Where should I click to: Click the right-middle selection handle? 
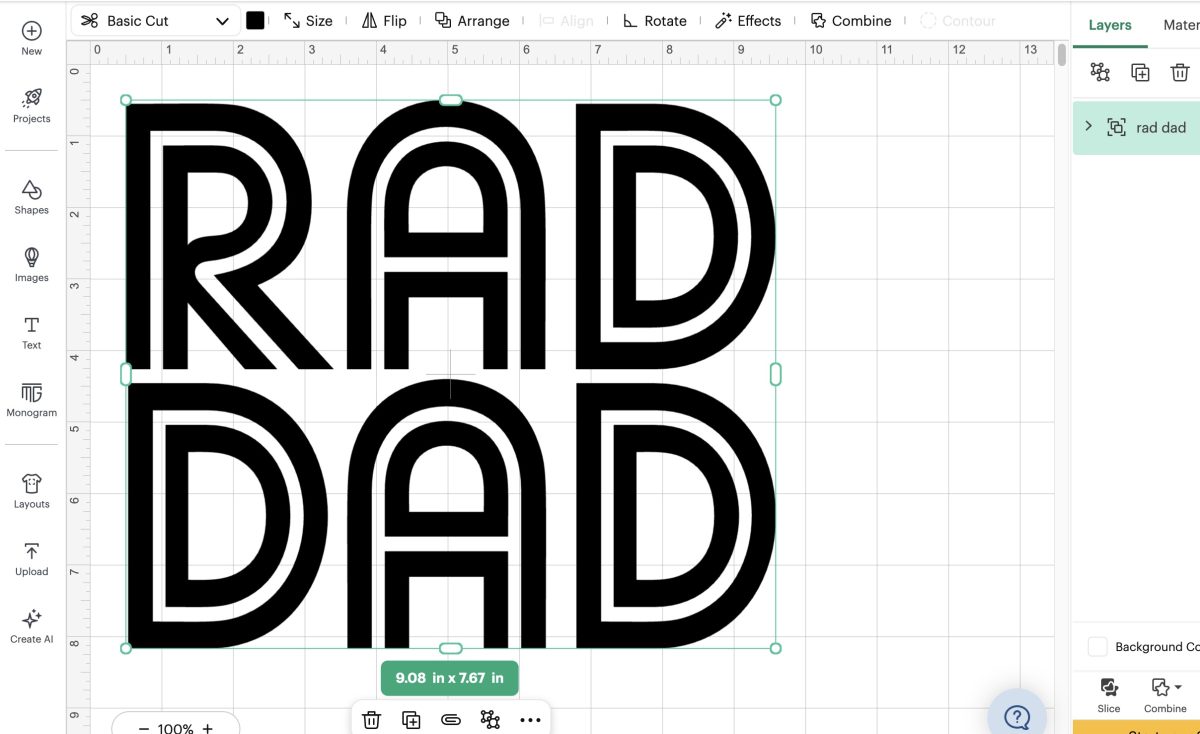(776, 374)
